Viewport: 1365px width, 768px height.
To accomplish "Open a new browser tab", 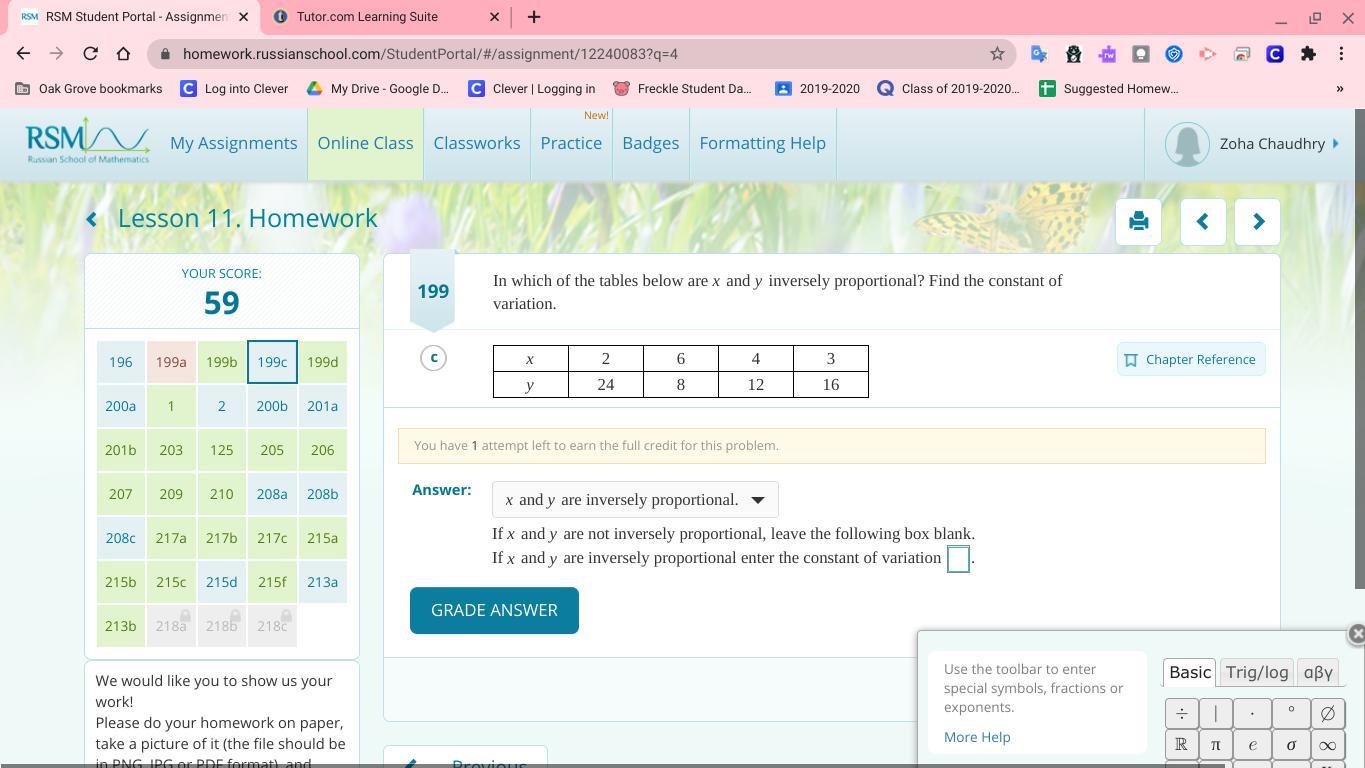I will click(534, 17).
